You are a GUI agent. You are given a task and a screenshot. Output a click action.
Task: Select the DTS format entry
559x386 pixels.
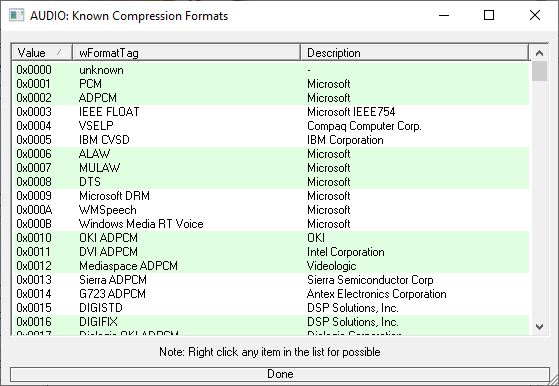point(90,182)
